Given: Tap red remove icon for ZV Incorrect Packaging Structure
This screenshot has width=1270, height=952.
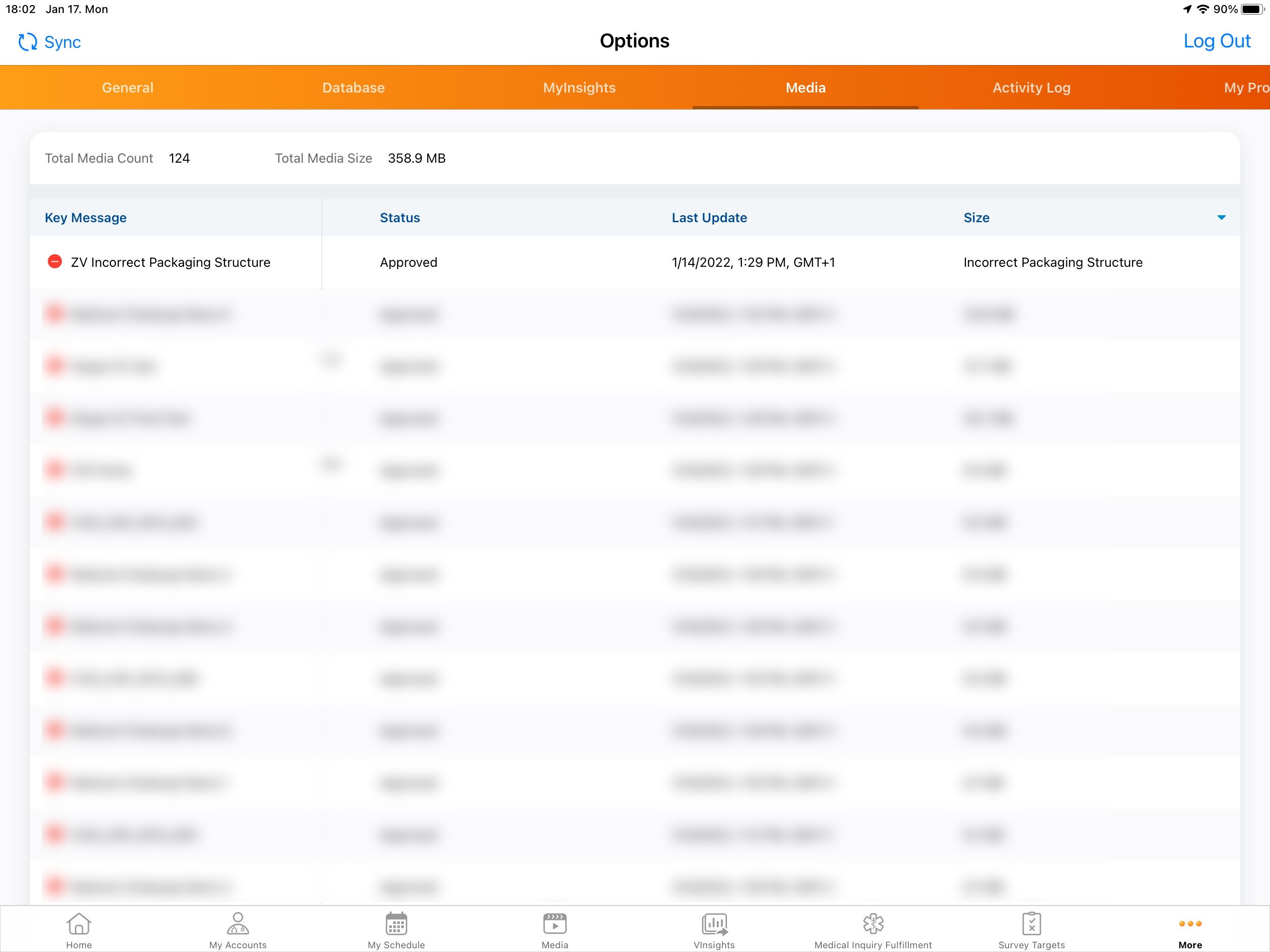Looking at the screenshot, I should (x=54, y=262).
